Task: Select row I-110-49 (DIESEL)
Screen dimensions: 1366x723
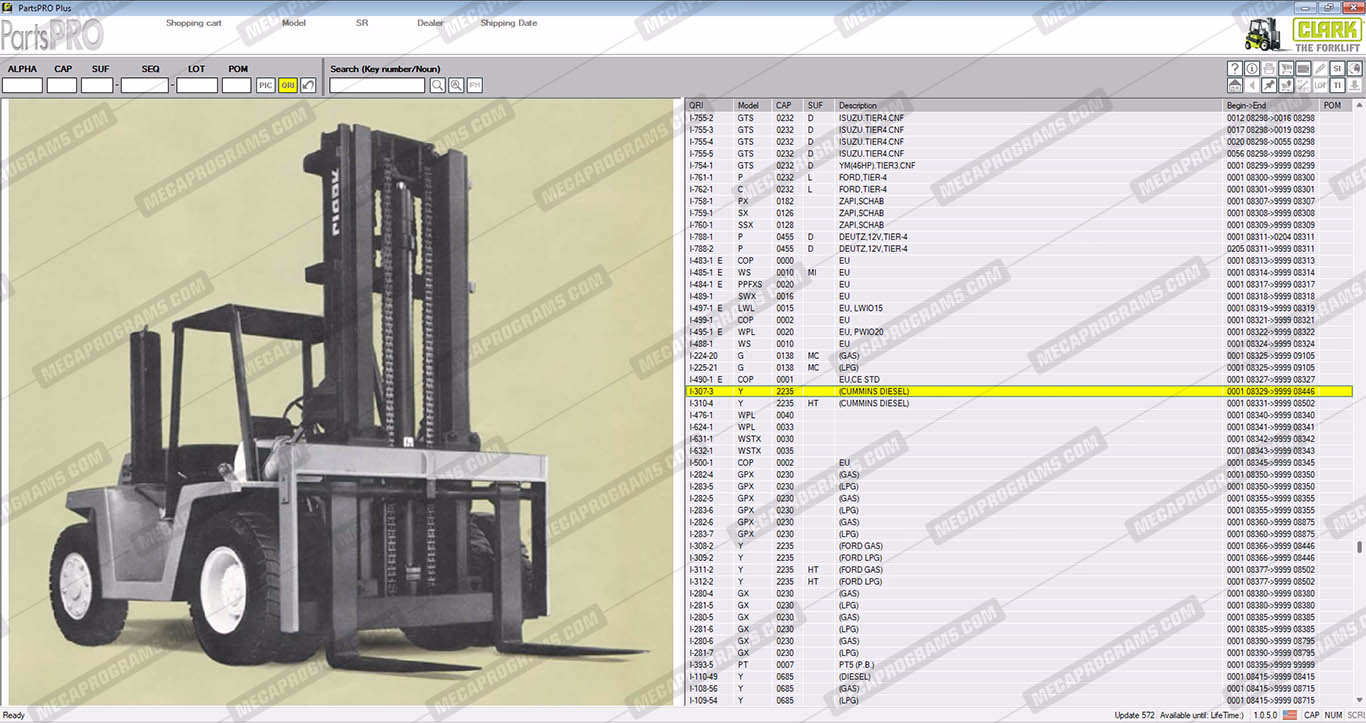Action: coord(1019,677)
